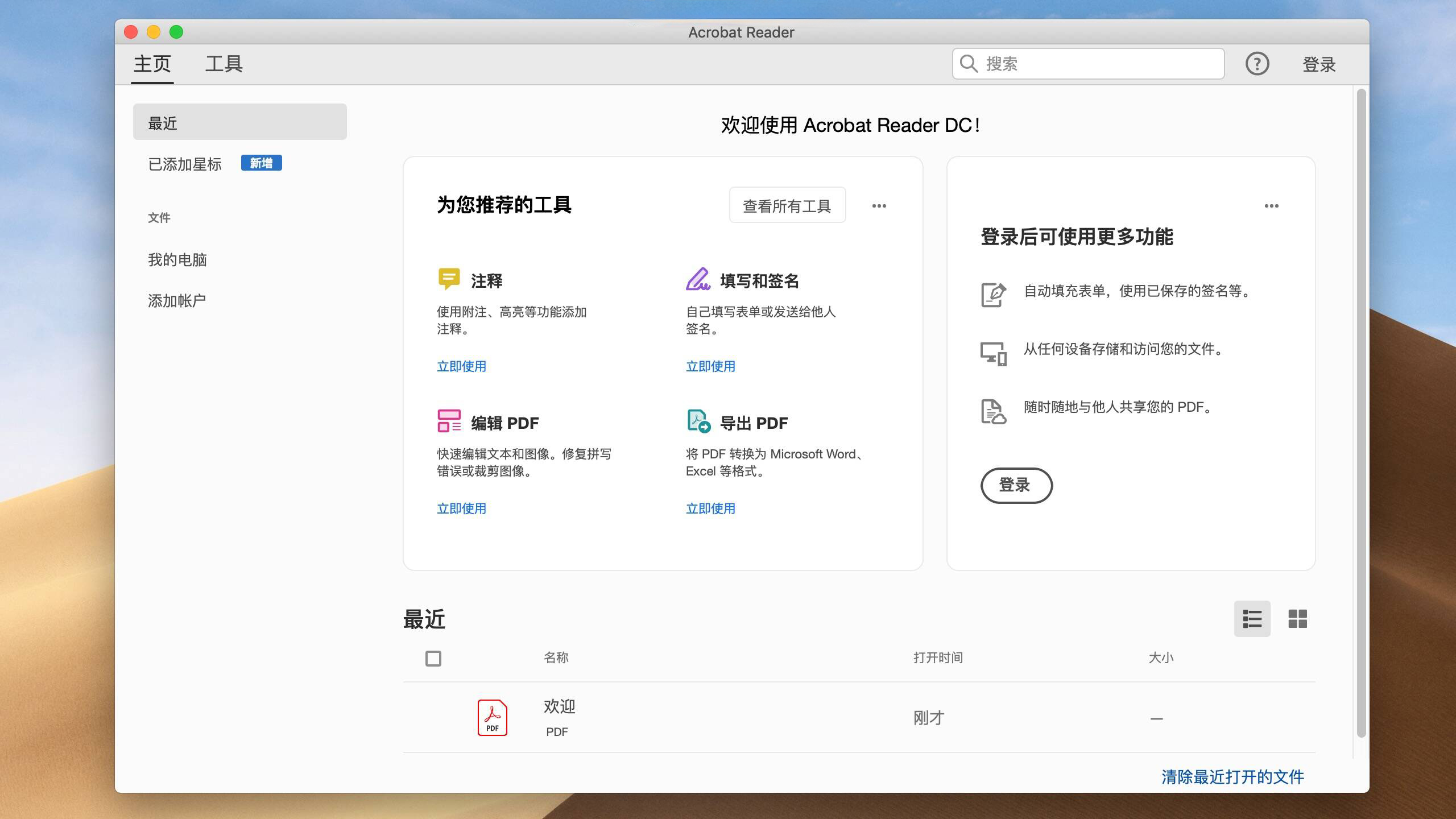The image size is (1456, 819).
Task: Click the purple 填写和签名 pen icon
Action: (698, 279)
